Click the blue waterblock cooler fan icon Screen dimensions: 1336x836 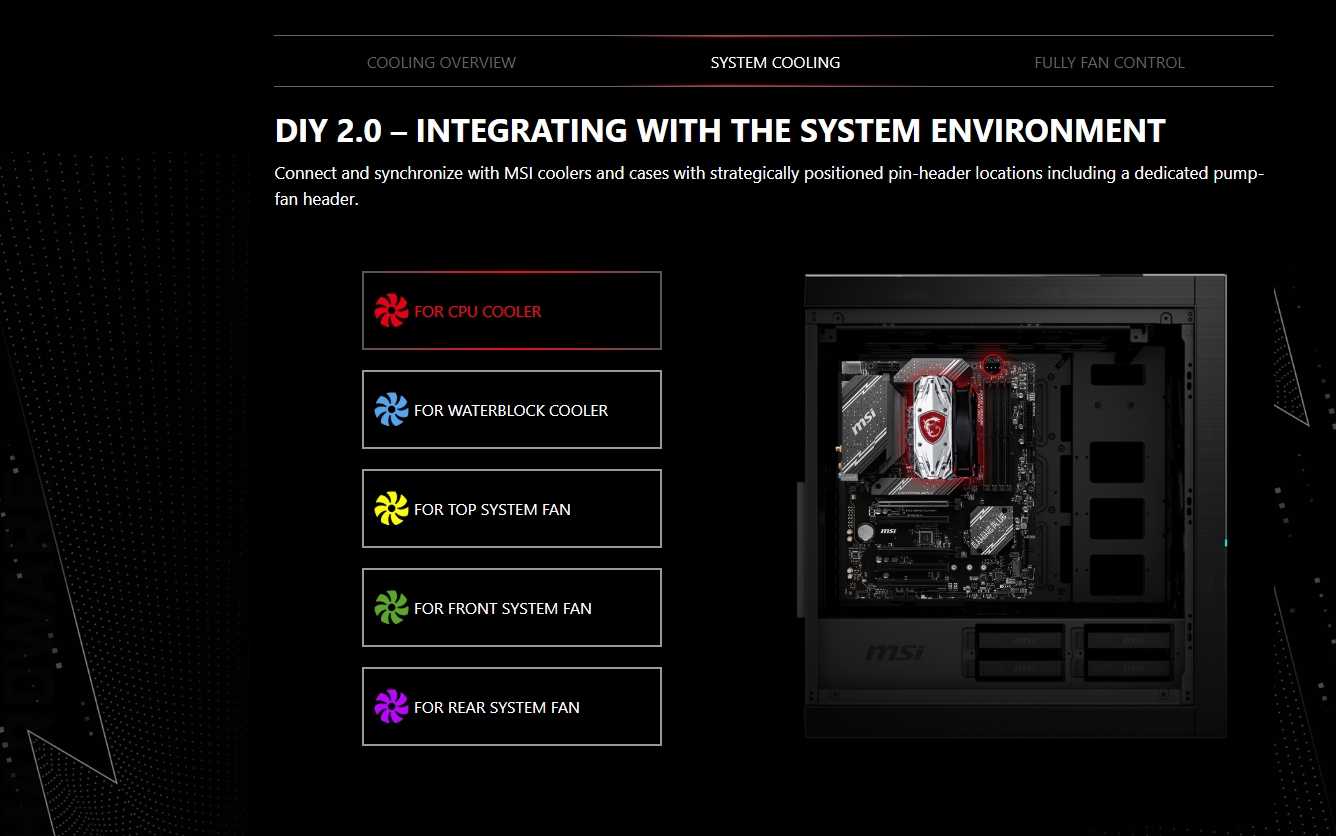[x=391, y=410]
